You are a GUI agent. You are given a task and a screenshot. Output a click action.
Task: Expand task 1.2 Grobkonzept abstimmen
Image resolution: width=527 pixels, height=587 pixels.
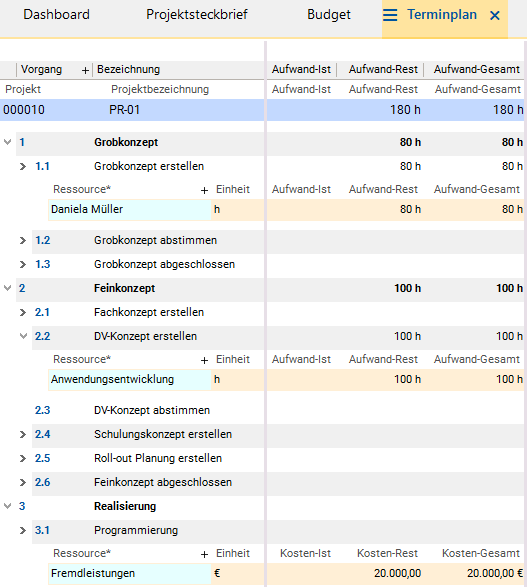(x=23, y=240)
